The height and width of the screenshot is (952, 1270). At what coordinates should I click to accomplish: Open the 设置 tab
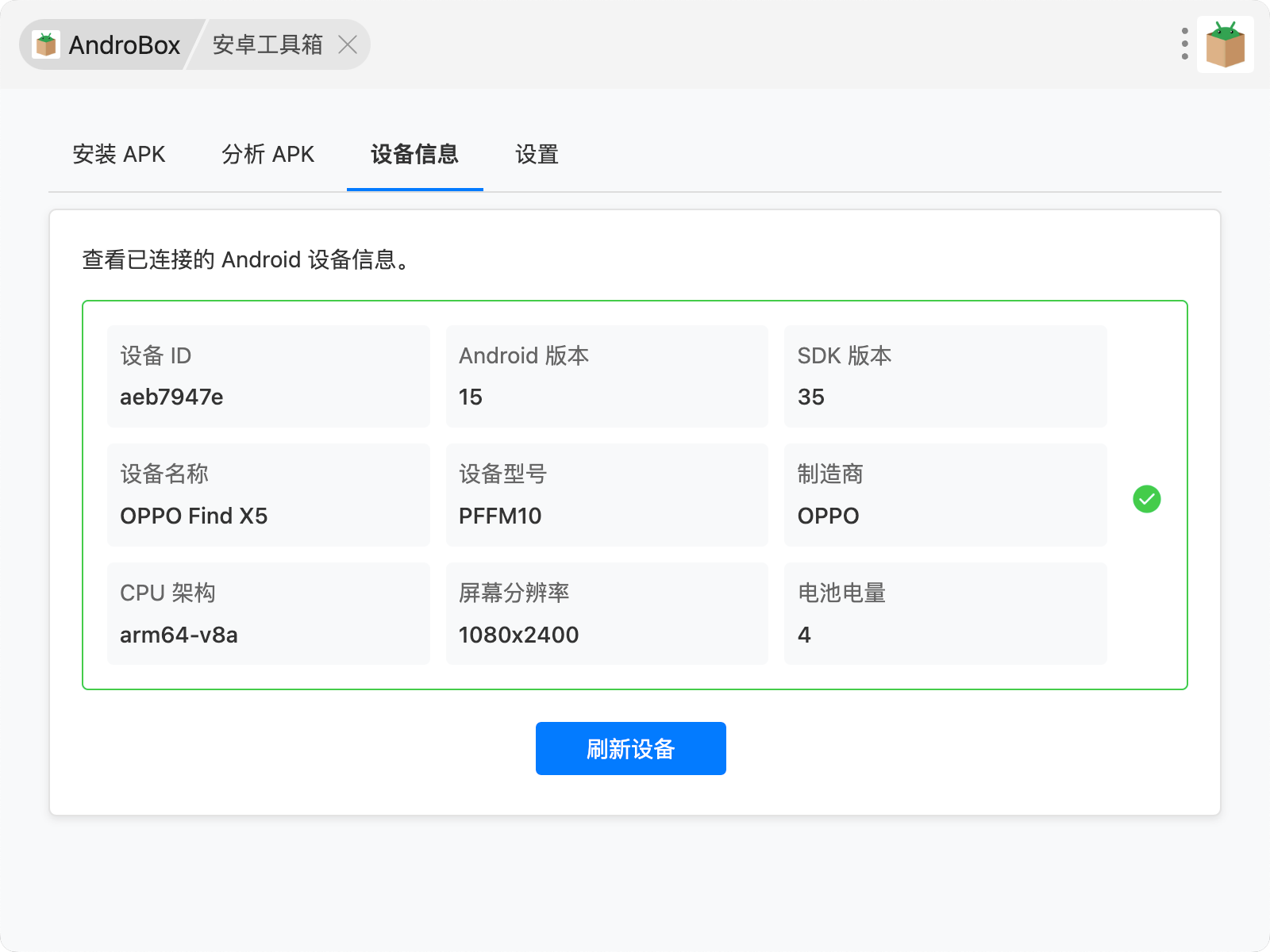click(x=537, y=154)
